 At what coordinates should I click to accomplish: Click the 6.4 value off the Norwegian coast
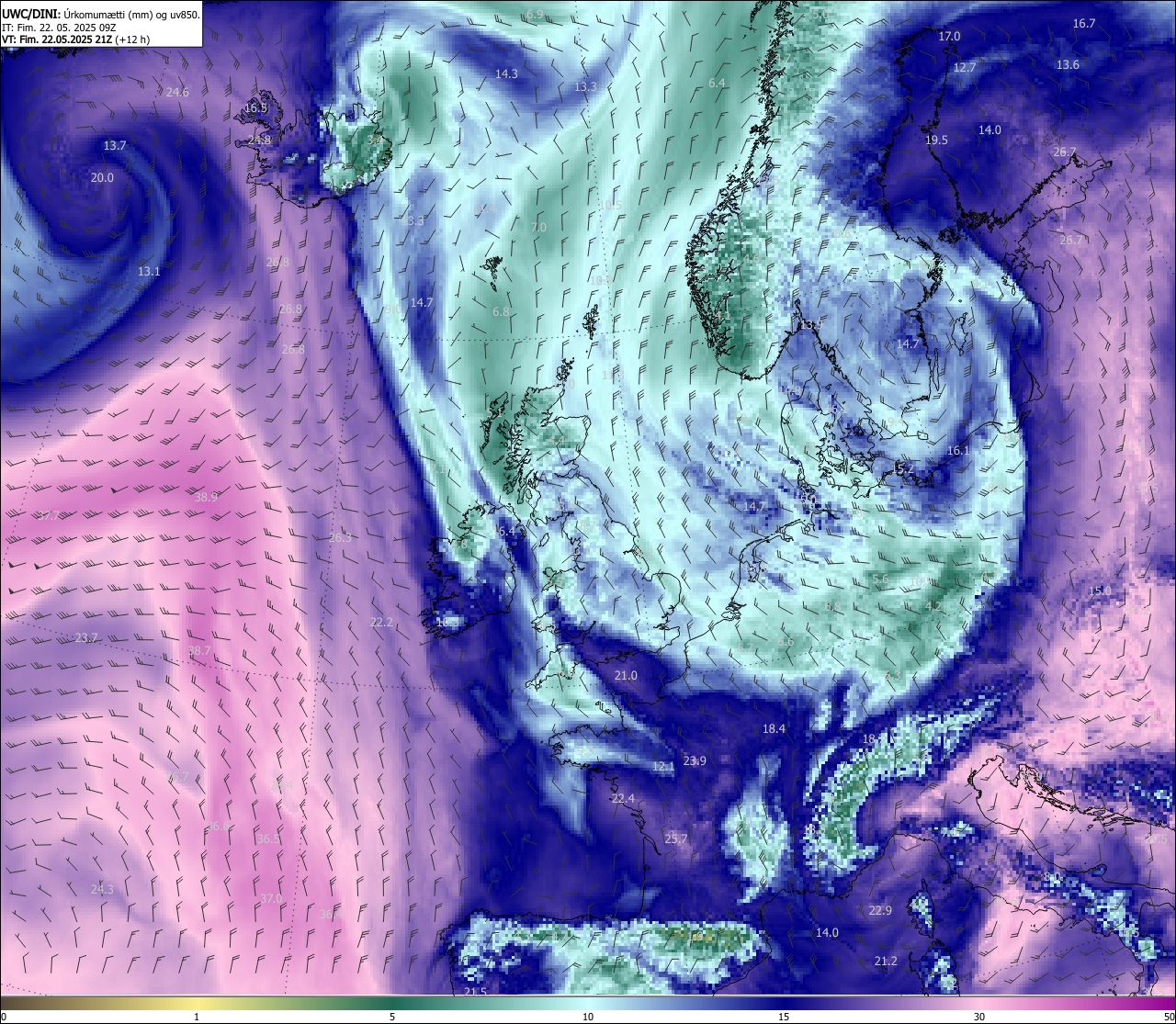[717, 83]
